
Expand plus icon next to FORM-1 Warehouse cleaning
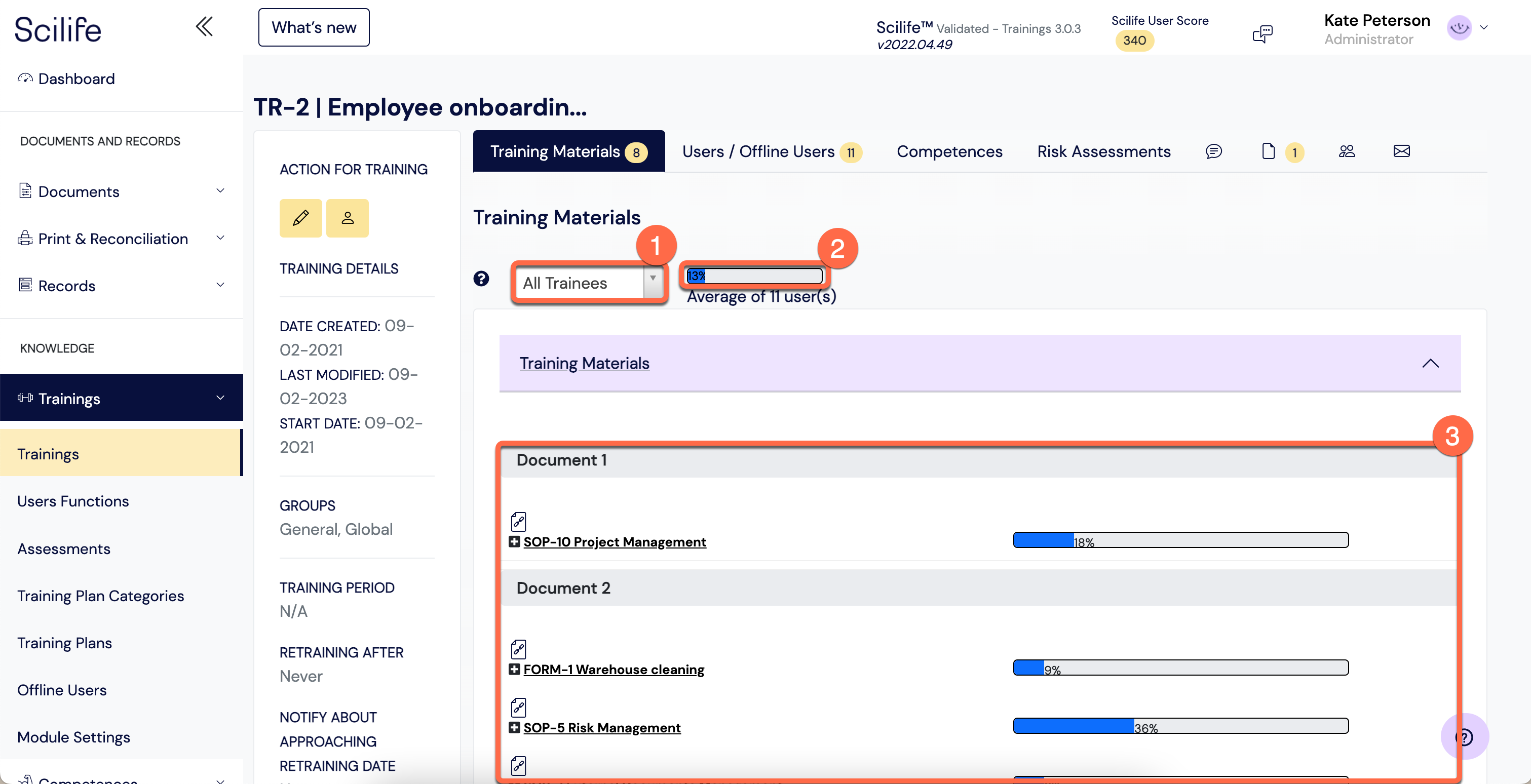[x=515, y=670]
